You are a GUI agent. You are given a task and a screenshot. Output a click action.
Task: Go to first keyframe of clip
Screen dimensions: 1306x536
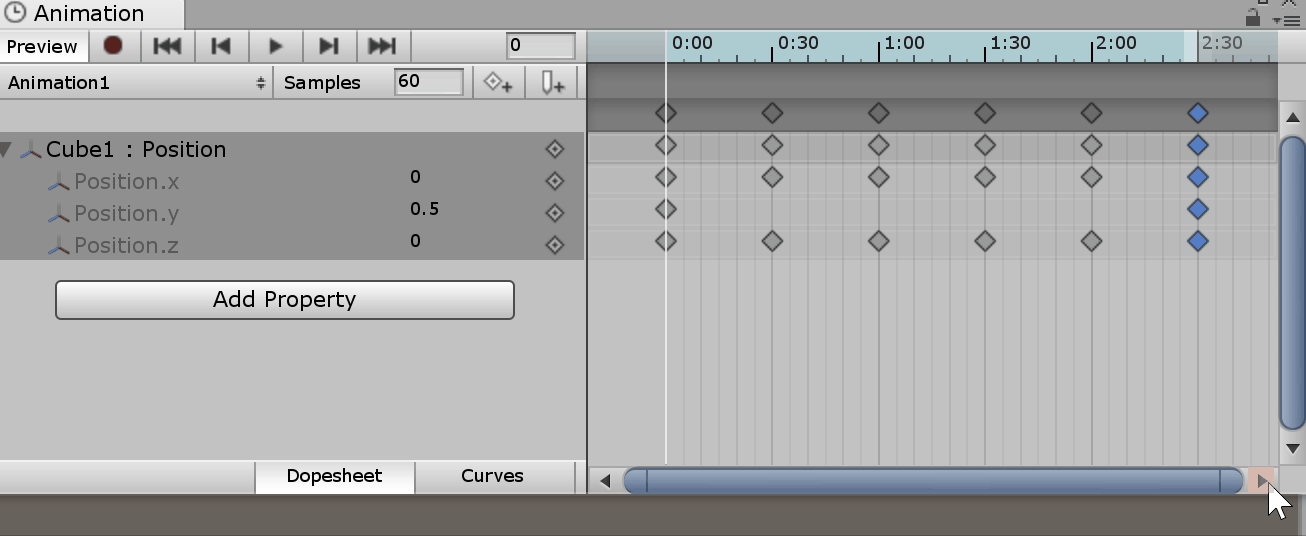point(167,46)
